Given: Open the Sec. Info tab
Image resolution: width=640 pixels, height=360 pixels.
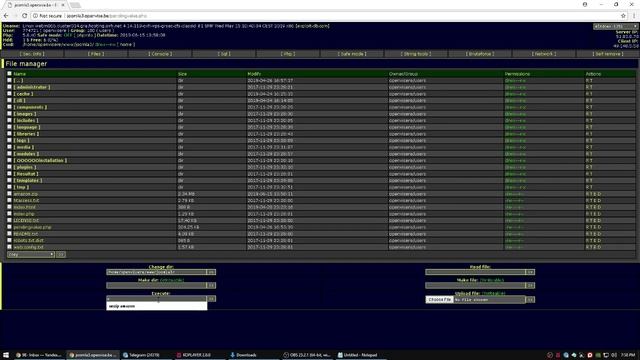Looking at the screenshot, I should (32, 54).
